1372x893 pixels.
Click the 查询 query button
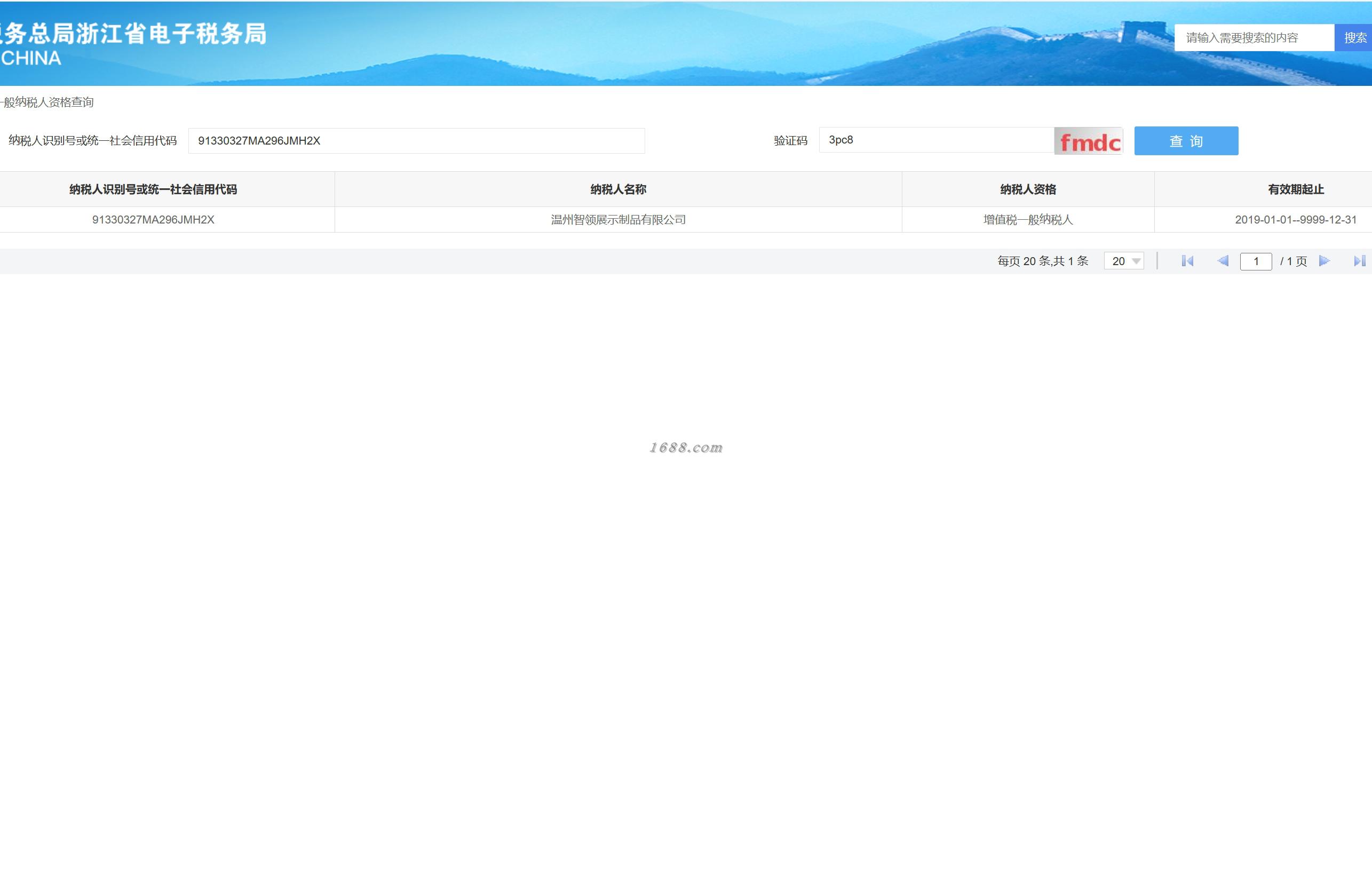pos(1186,141)
